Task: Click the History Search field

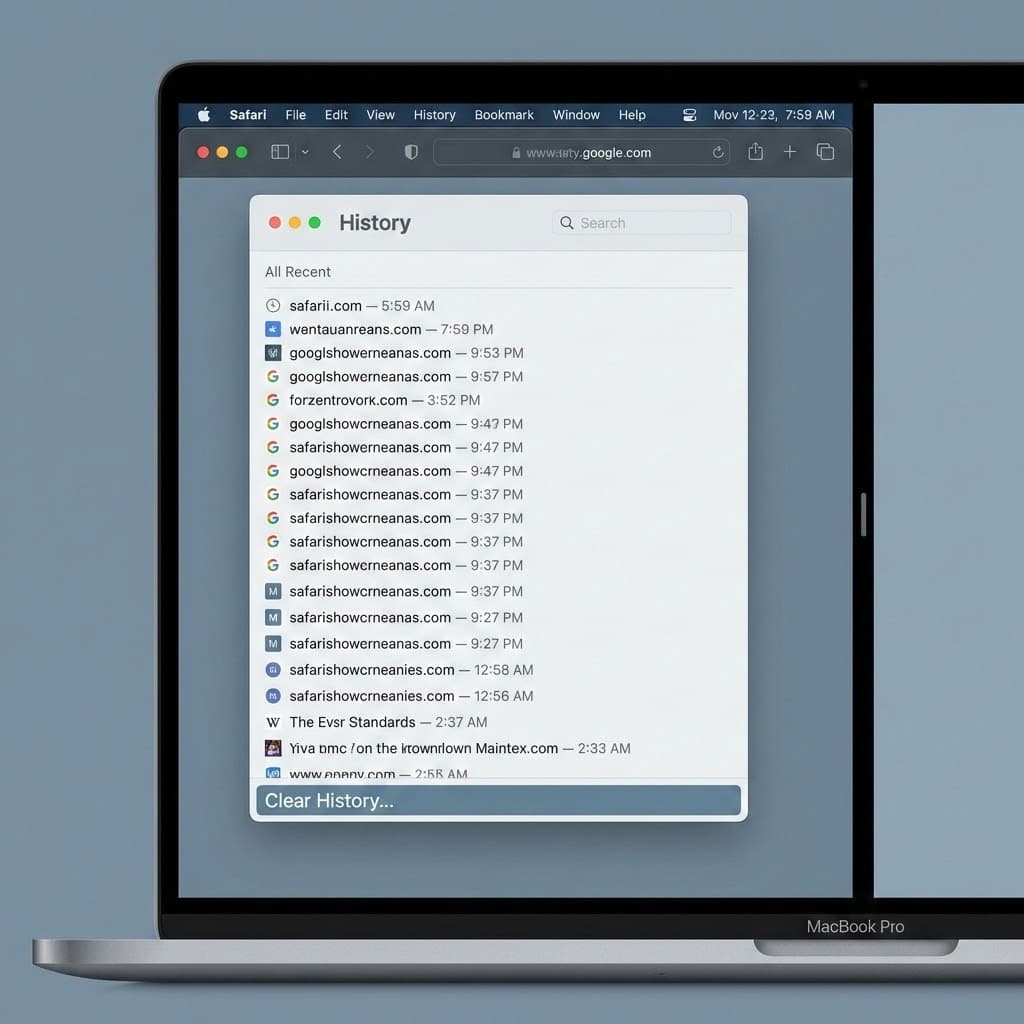Action: point(642,223)
